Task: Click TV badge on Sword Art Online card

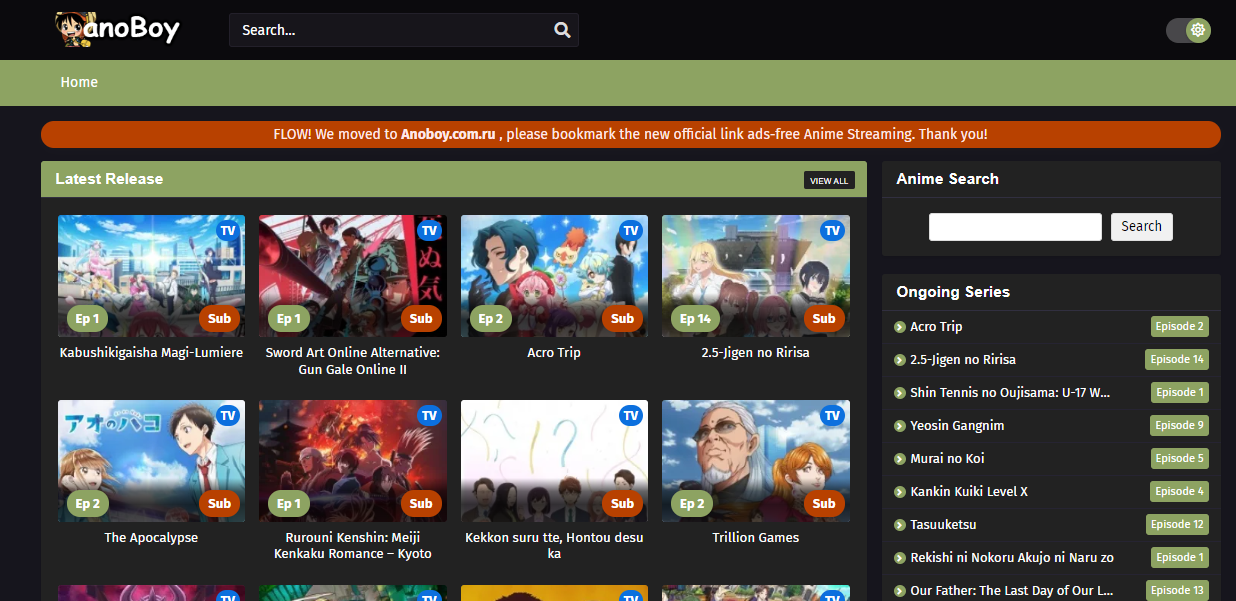Action: 430,231
